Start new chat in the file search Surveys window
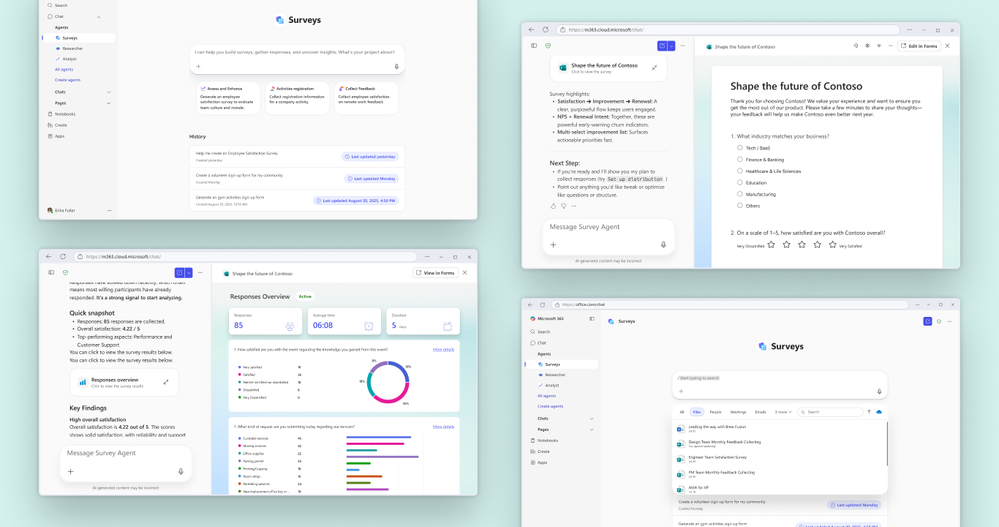Image resolution: width=999 pixels, height=527 pixels. click(x=928, y=321)
